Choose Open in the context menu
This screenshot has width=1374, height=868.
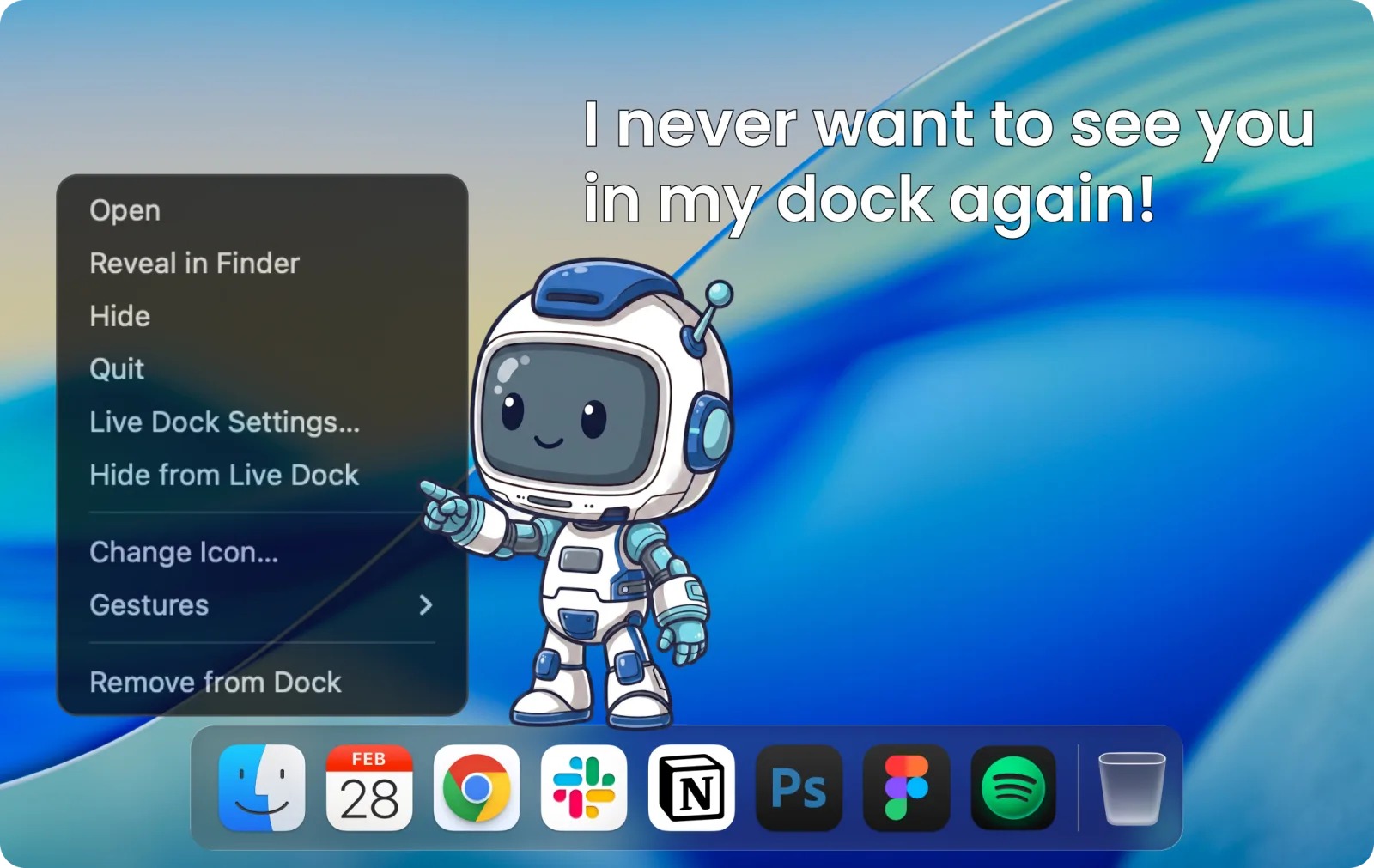point(262,210)
